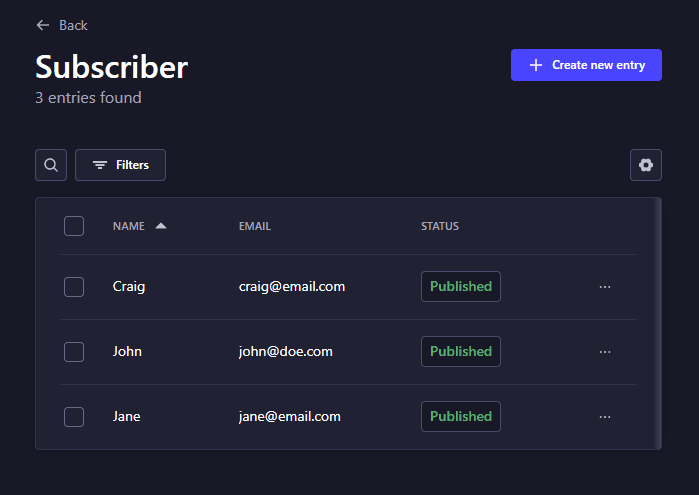Go back using the Back link
This screenshot has width=699, height=495.
pos(73,25)
